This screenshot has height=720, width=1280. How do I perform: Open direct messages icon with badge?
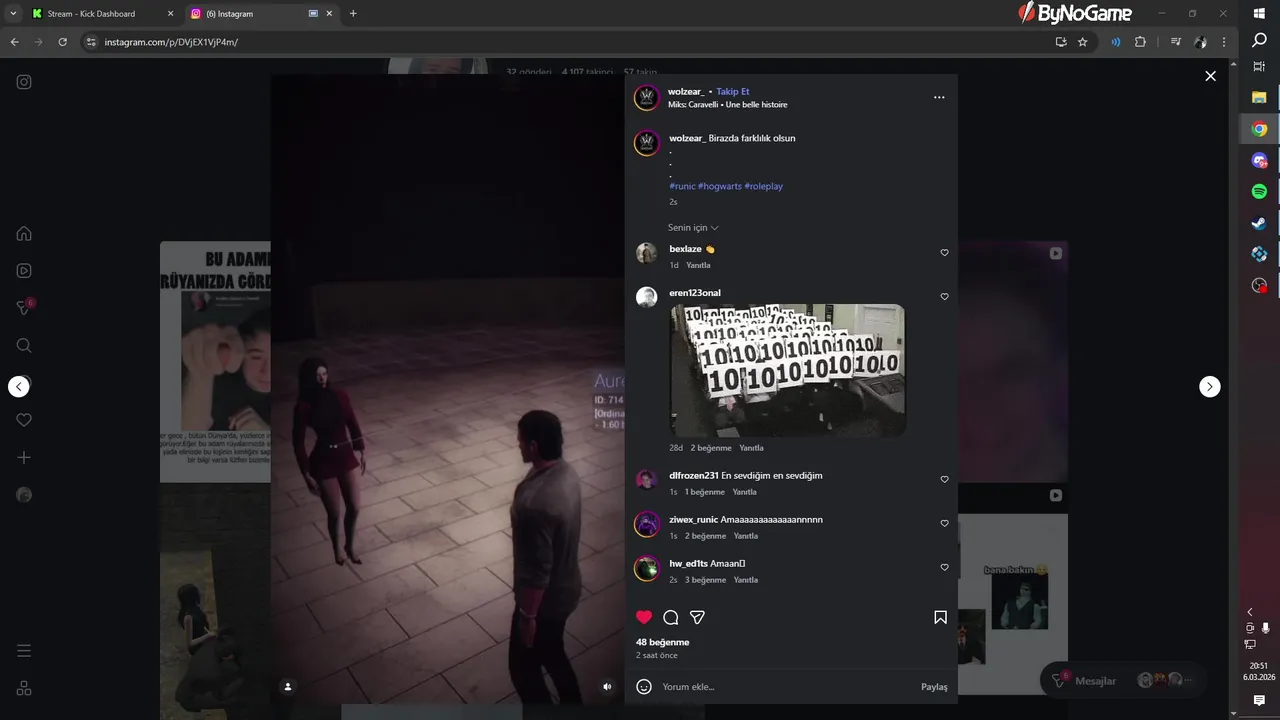24,308
